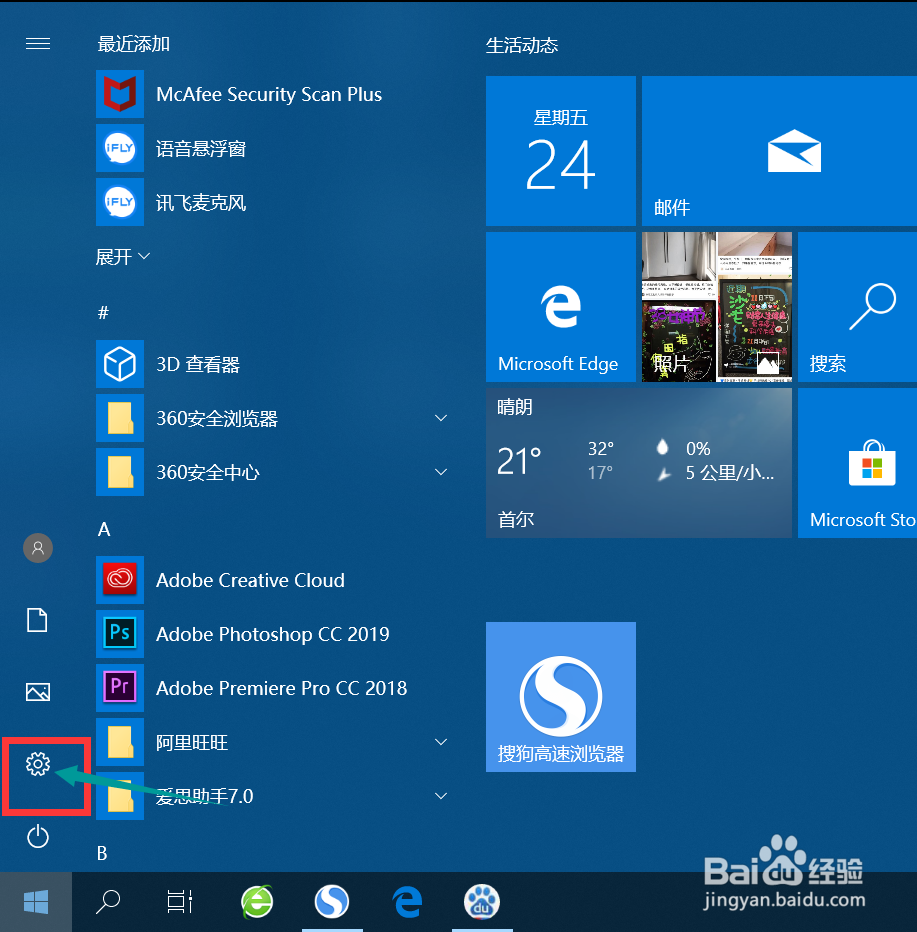917x932 pixels.
Task: Switch to Baidu app on taskbar
Action: click(x=482, y=902)
